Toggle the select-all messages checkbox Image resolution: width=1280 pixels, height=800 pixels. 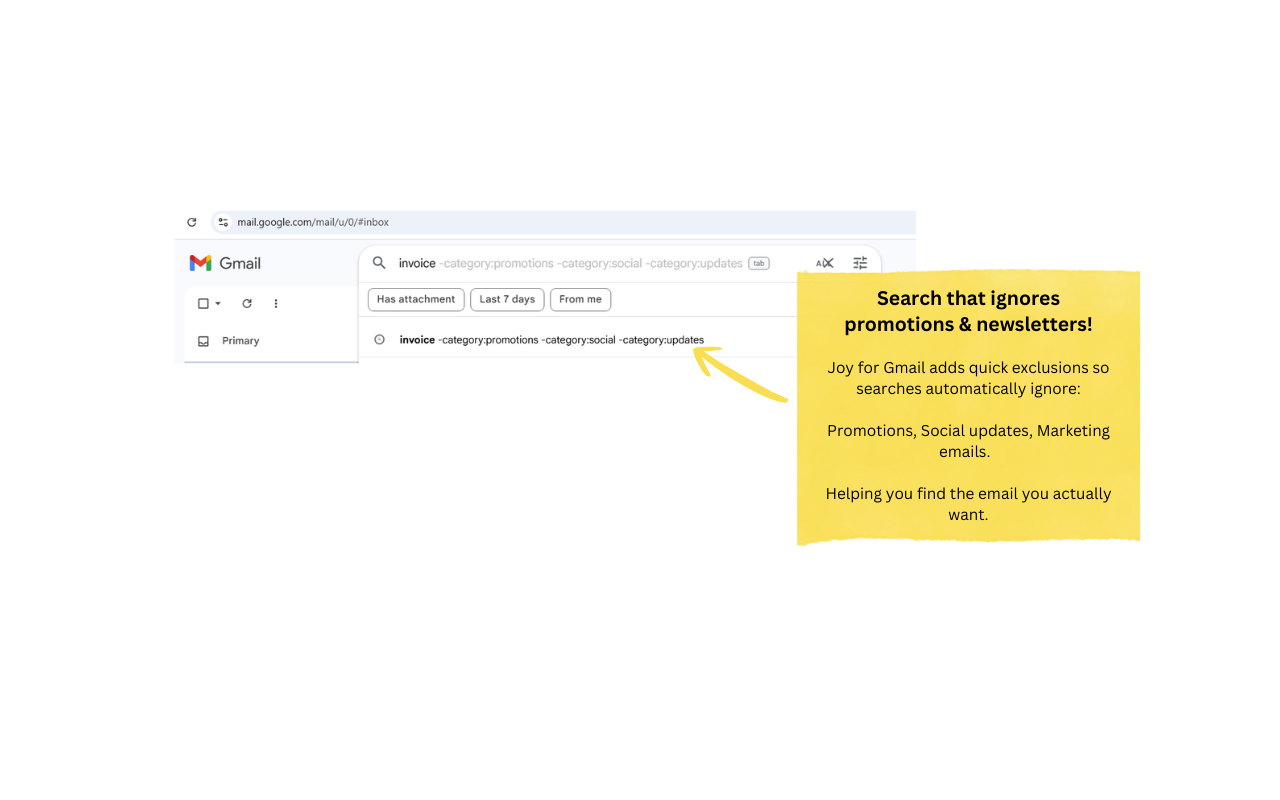click(x=202, y=302)
